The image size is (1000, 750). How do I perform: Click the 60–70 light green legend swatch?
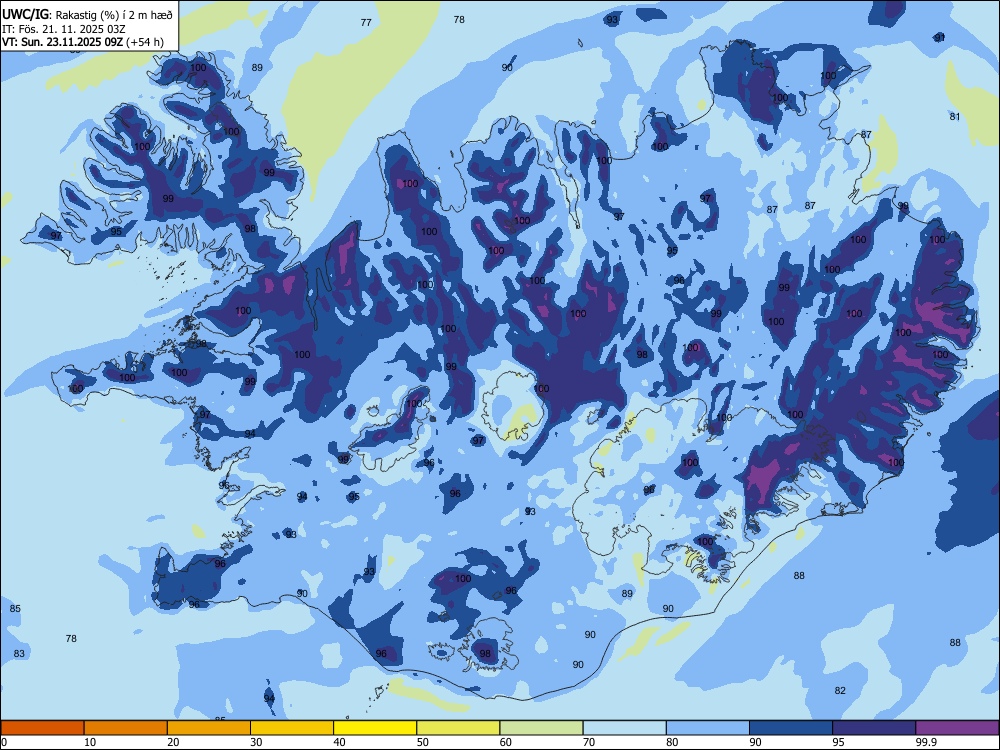(541, 728)
